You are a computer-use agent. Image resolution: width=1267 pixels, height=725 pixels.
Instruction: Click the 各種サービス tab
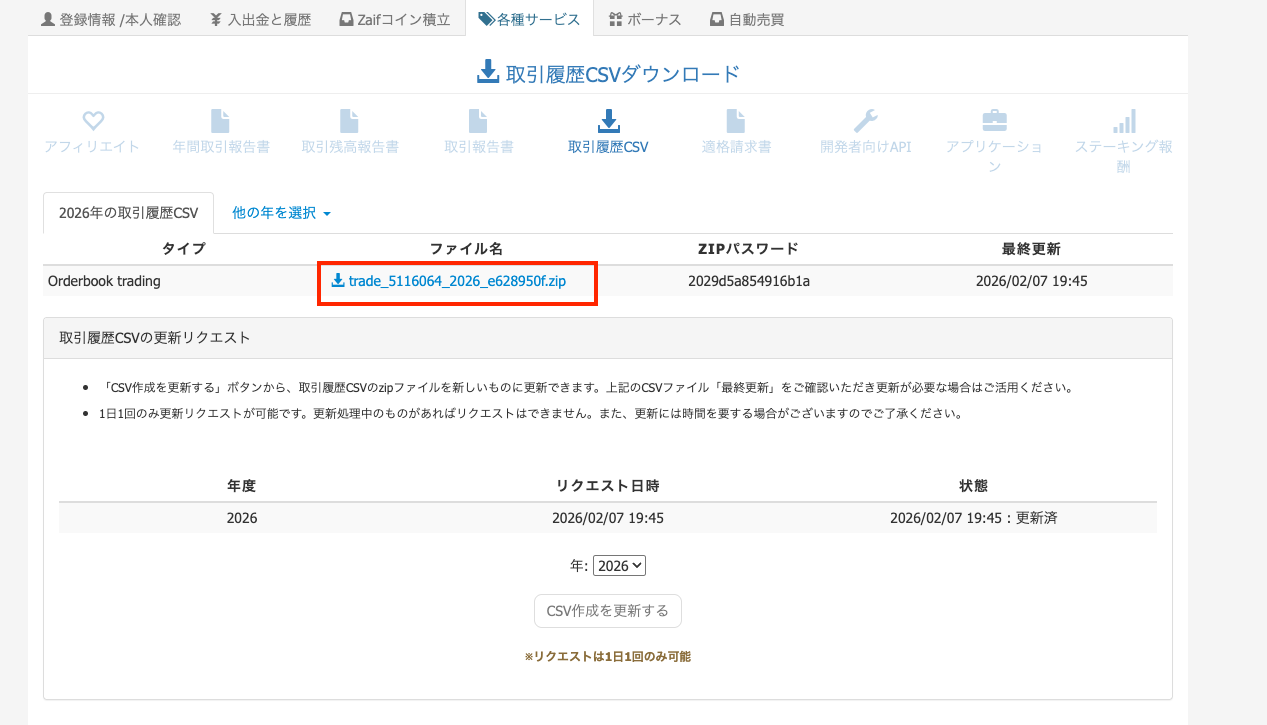(x=529, y=19)
